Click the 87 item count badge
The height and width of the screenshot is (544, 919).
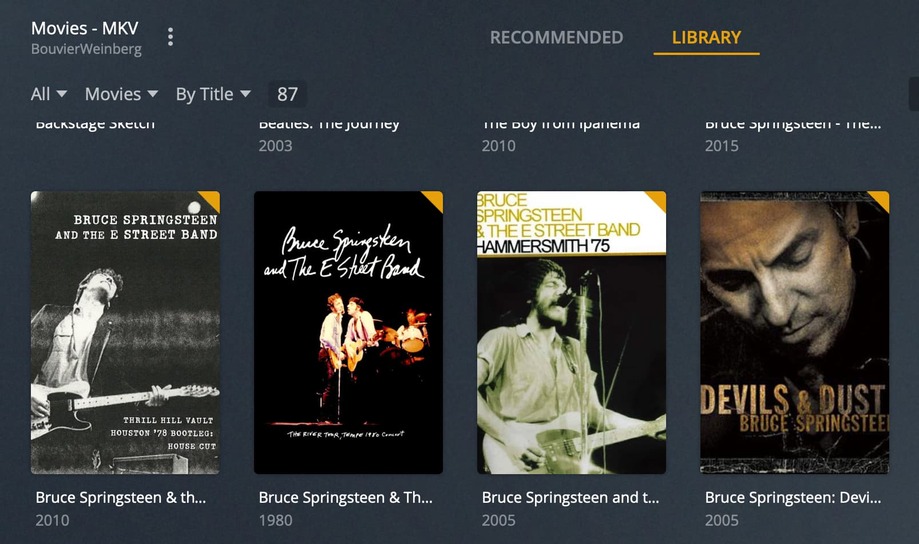[x=287, y=94]
